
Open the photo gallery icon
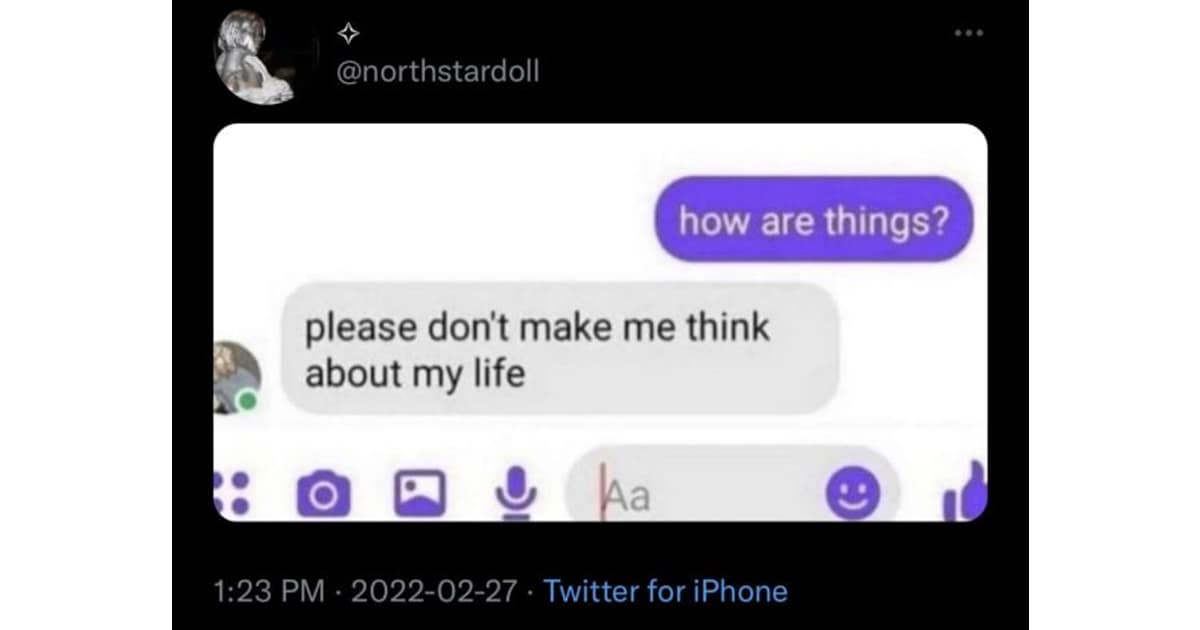[x=420, y=493]
